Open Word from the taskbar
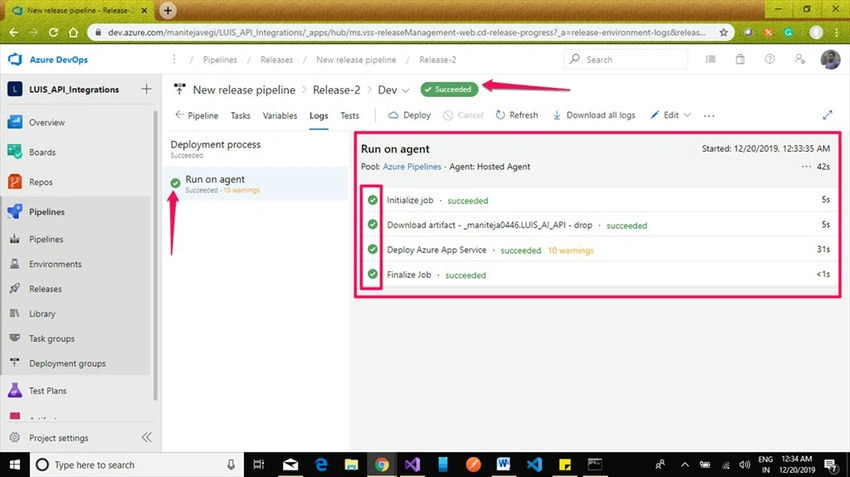Viewport: 850px width, 477px height. 504,465
